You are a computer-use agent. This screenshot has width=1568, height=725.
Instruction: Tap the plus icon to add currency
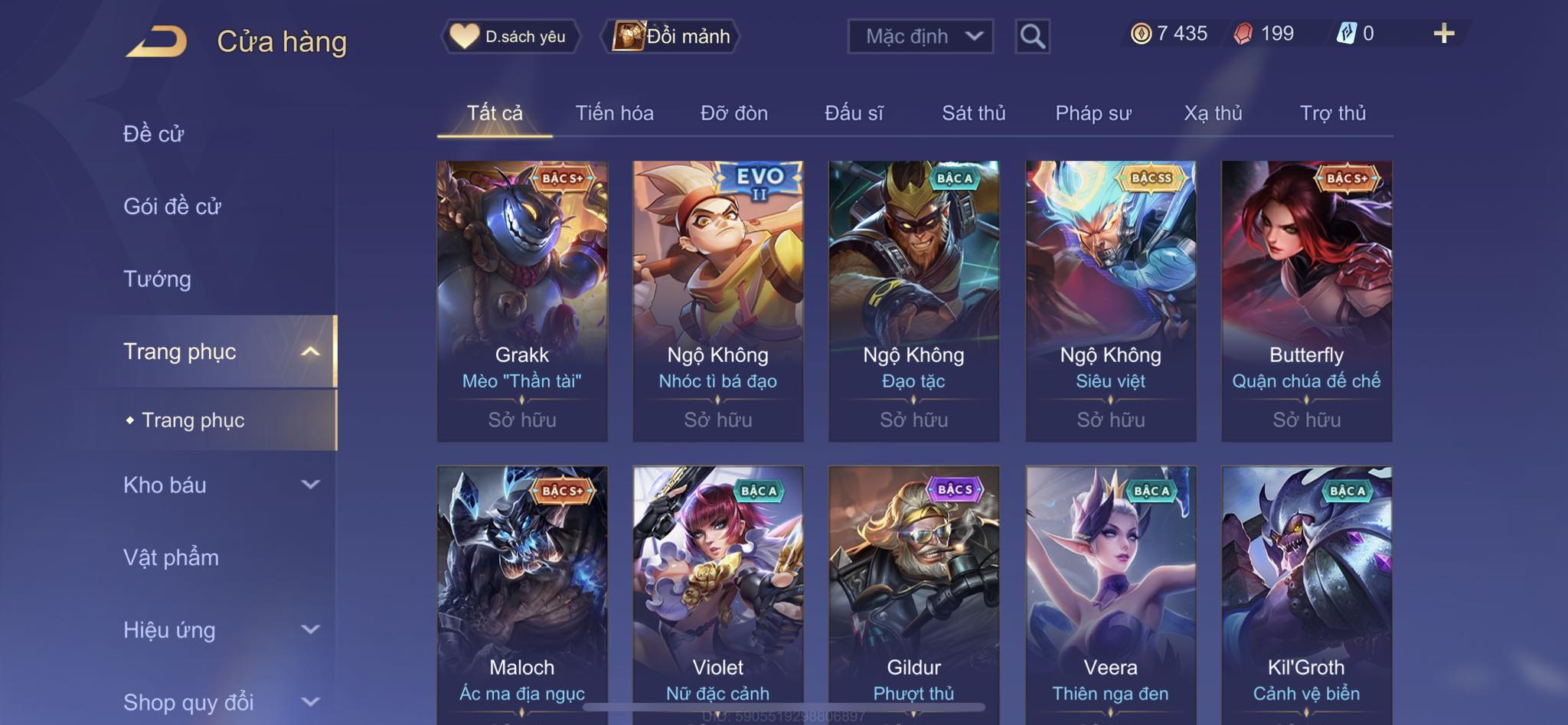coord(1444,33)
